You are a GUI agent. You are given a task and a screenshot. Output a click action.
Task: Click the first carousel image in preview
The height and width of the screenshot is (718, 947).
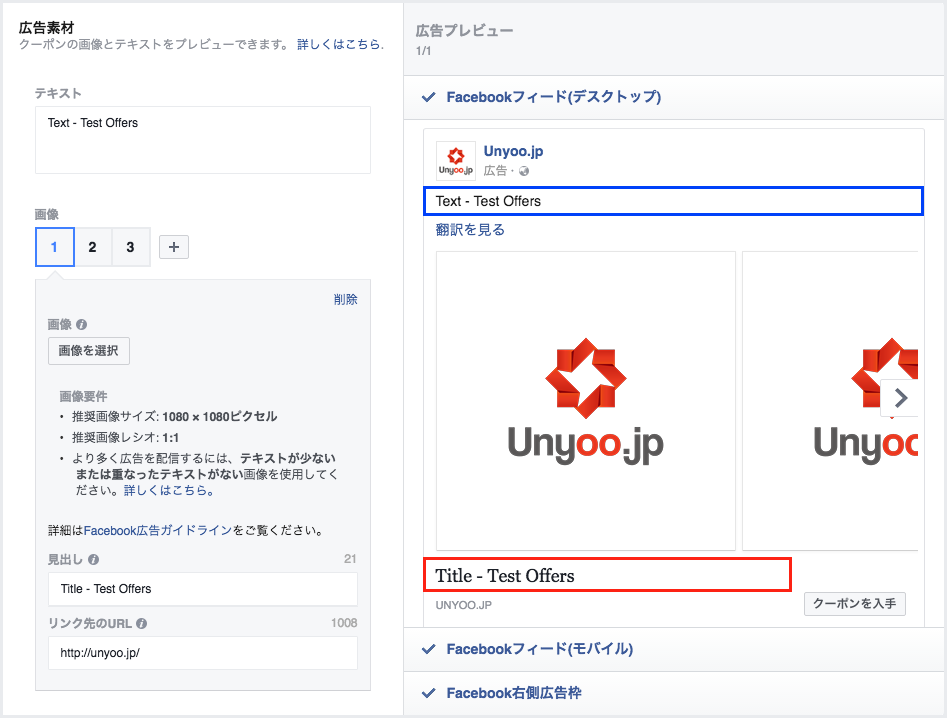[x=586, y=401]
